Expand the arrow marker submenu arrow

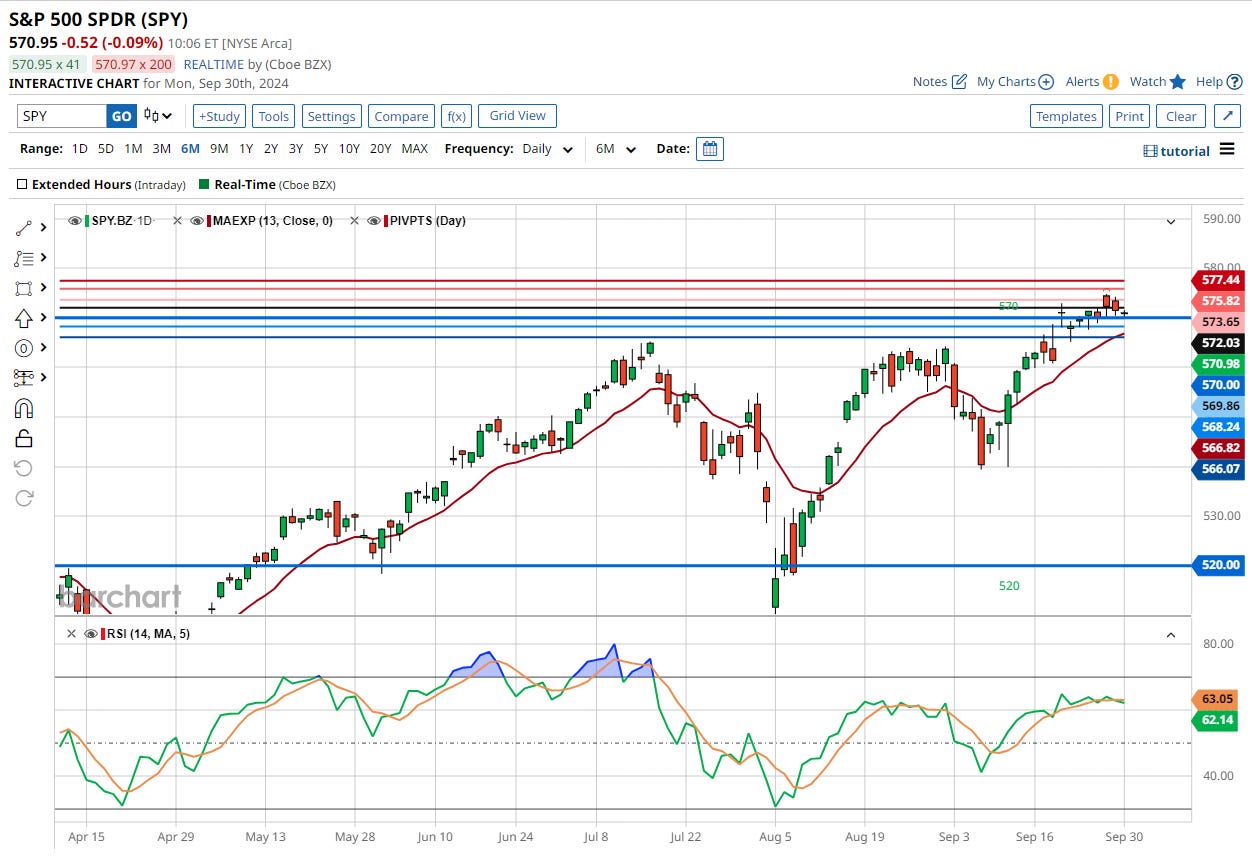(x=43, y=318)
